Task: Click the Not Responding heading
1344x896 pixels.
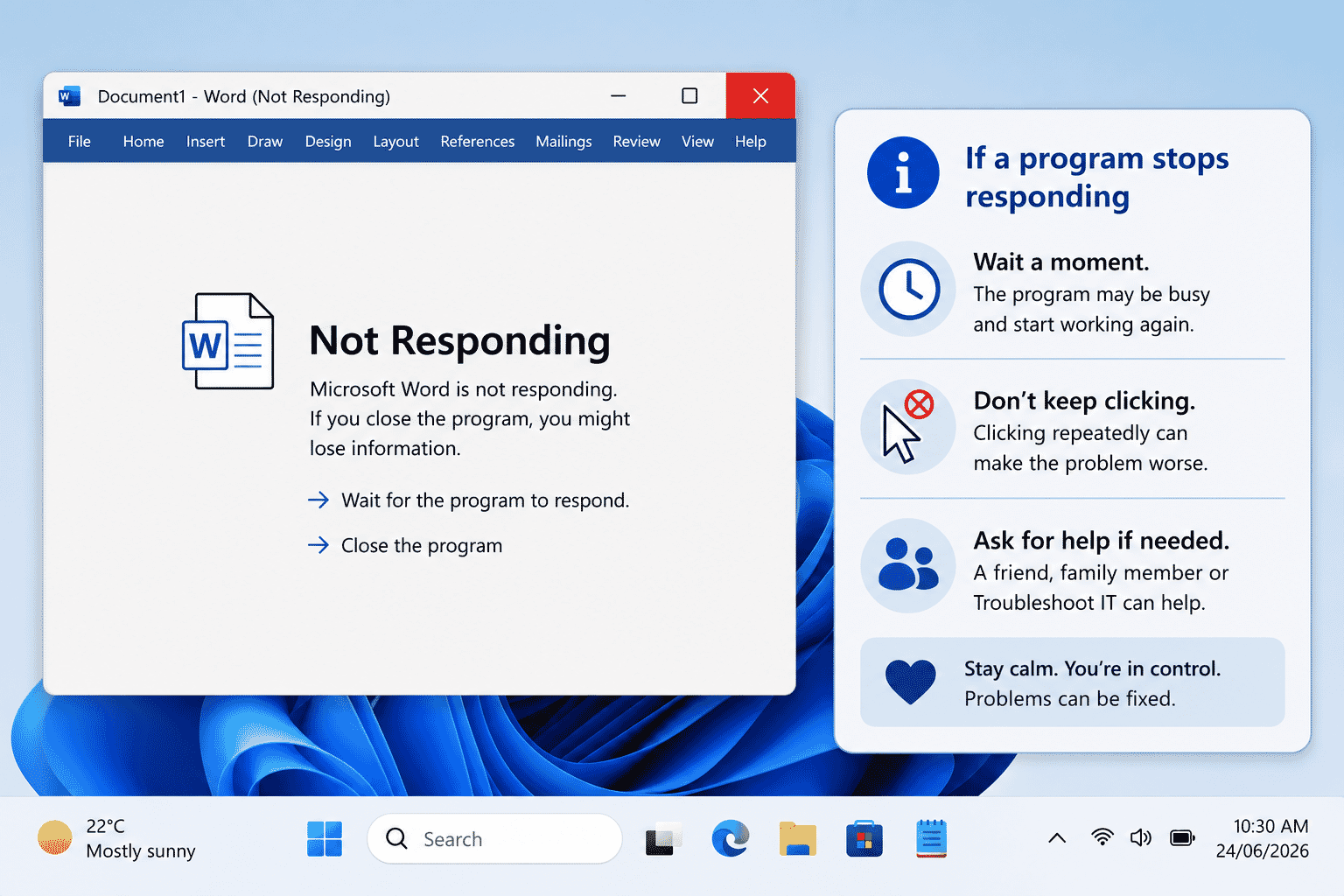Action: point(459,340)
